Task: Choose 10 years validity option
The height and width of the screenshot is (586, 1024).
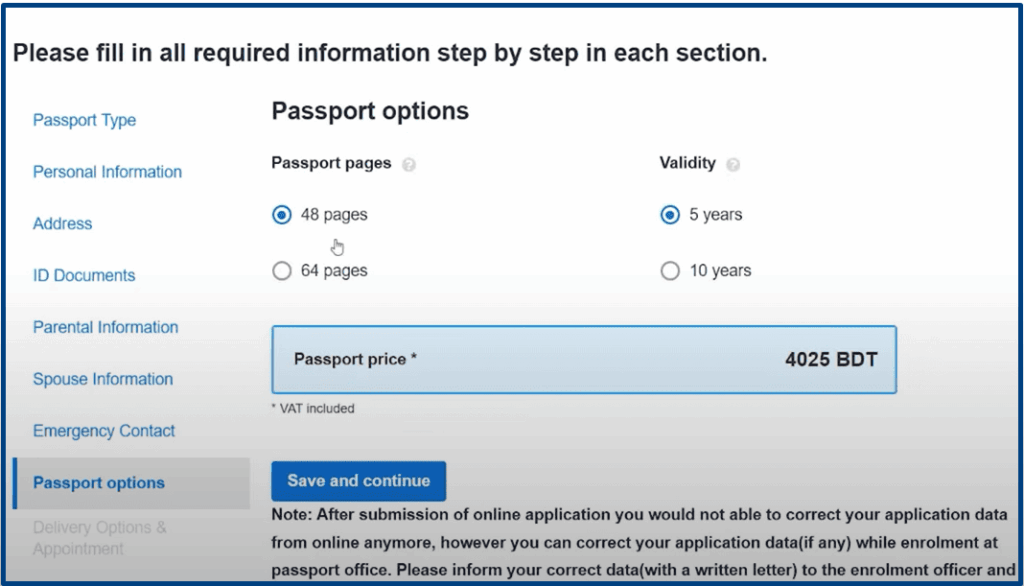Action: [x=670, y=271]
